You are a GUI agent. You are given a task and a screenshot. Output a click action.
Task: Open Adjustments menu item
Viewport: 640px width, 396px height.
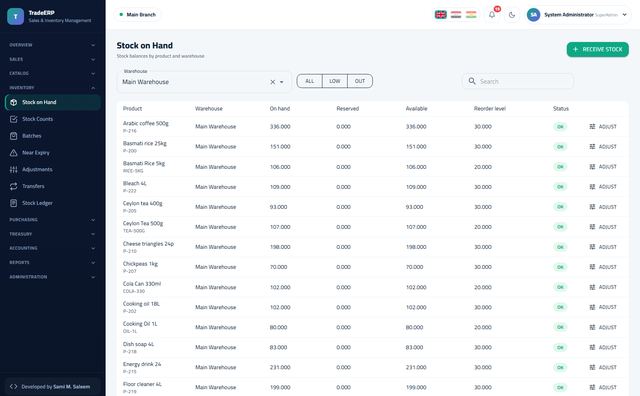point(53,169)
